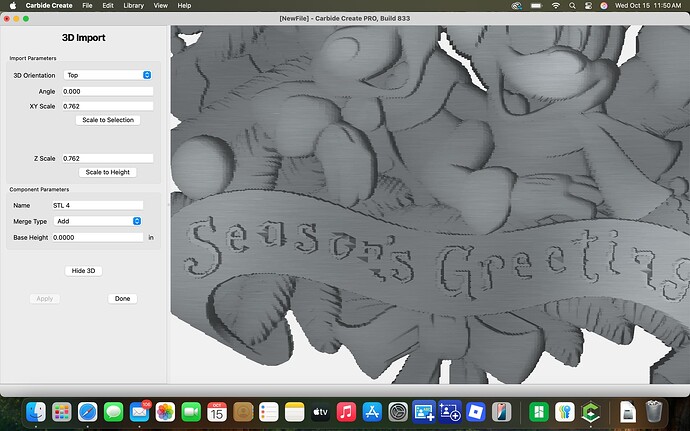Open Finder from the dock

[36, 413]
